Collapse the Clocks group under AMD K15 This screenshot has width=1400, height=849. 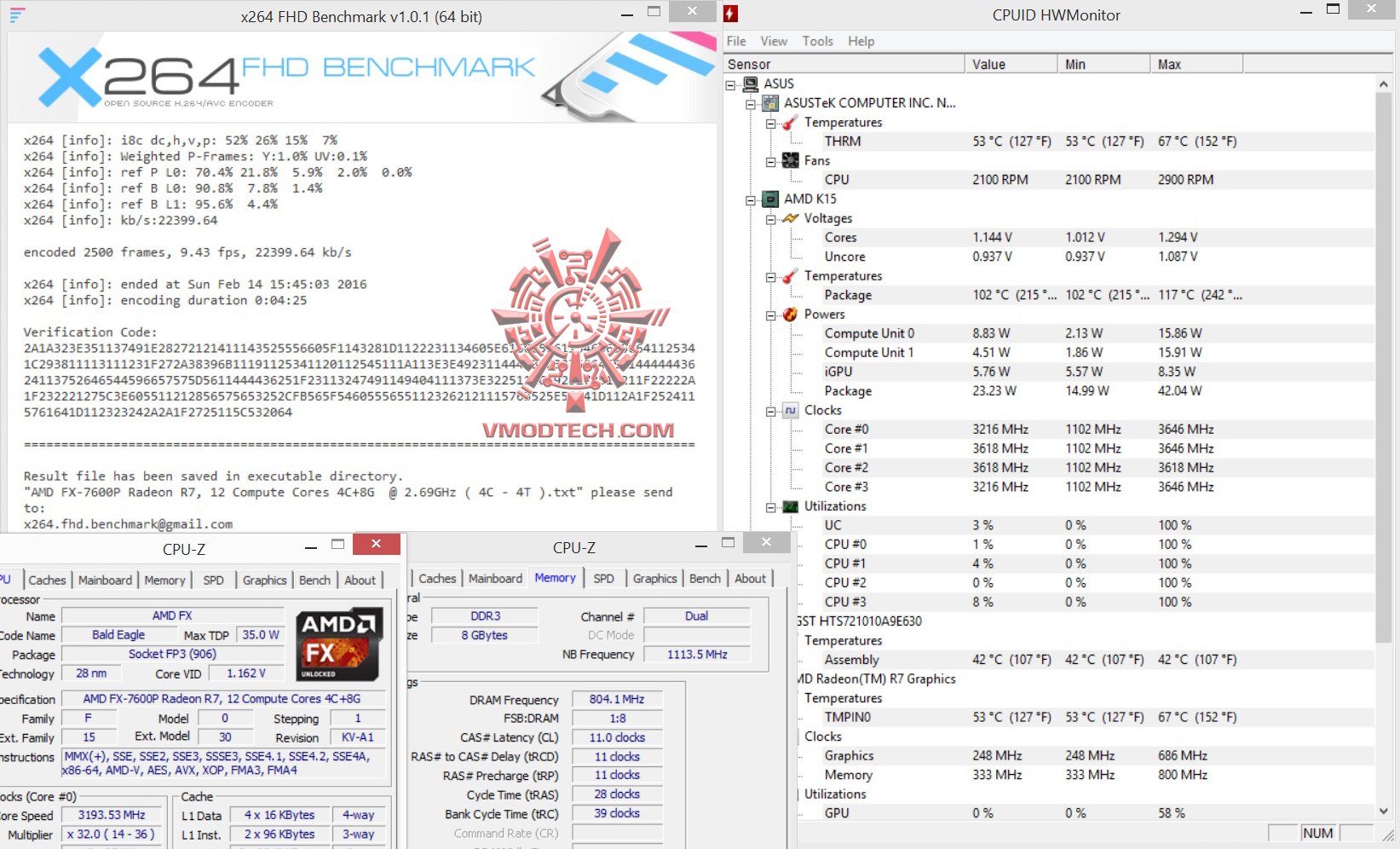click(x=770, y=411)
